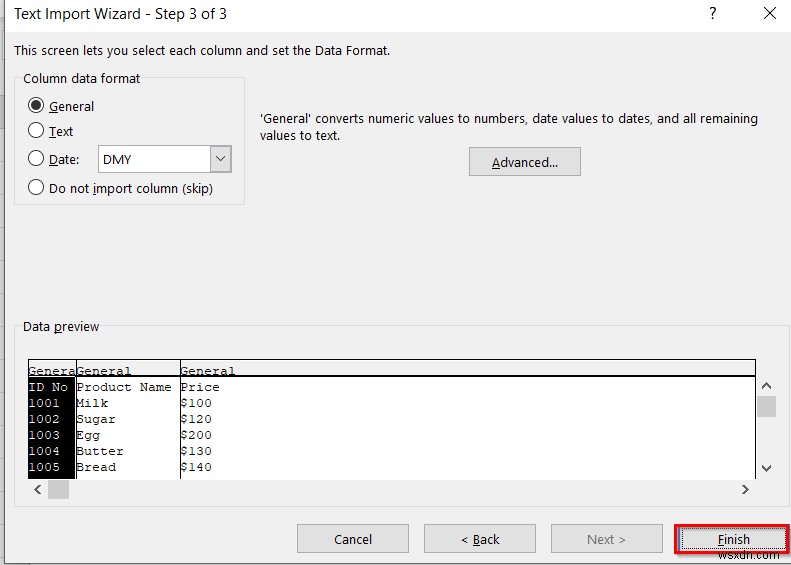The image size is (791, 565).
Task: Go back with the Back button
Action: (480, 539)
